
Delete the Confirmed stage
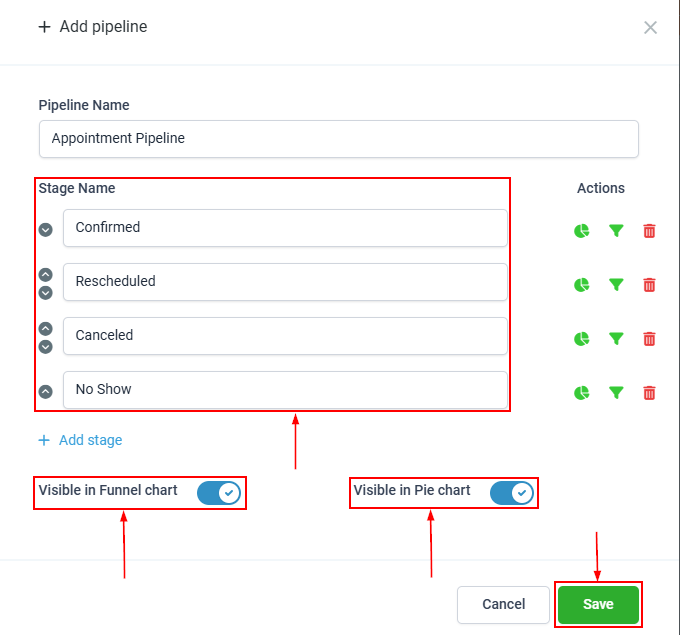coord(649,231)
